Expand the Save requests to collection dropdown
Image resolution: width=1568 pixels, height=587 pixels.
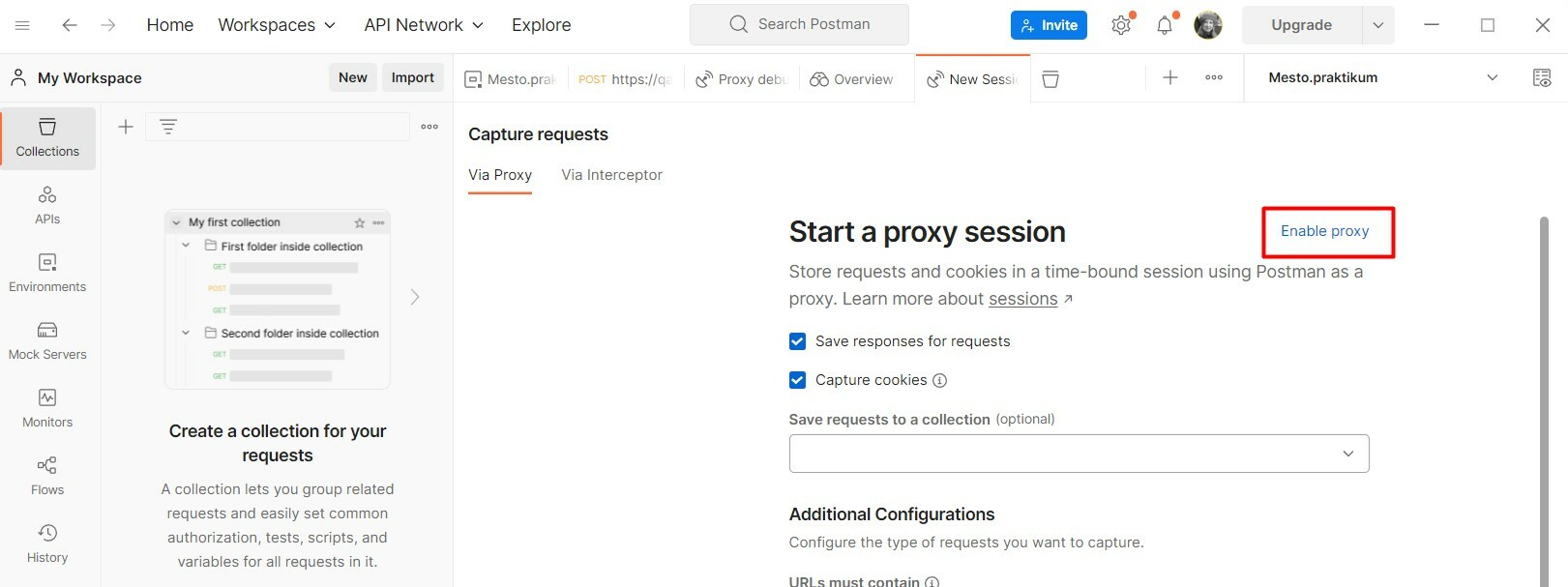1079,454
